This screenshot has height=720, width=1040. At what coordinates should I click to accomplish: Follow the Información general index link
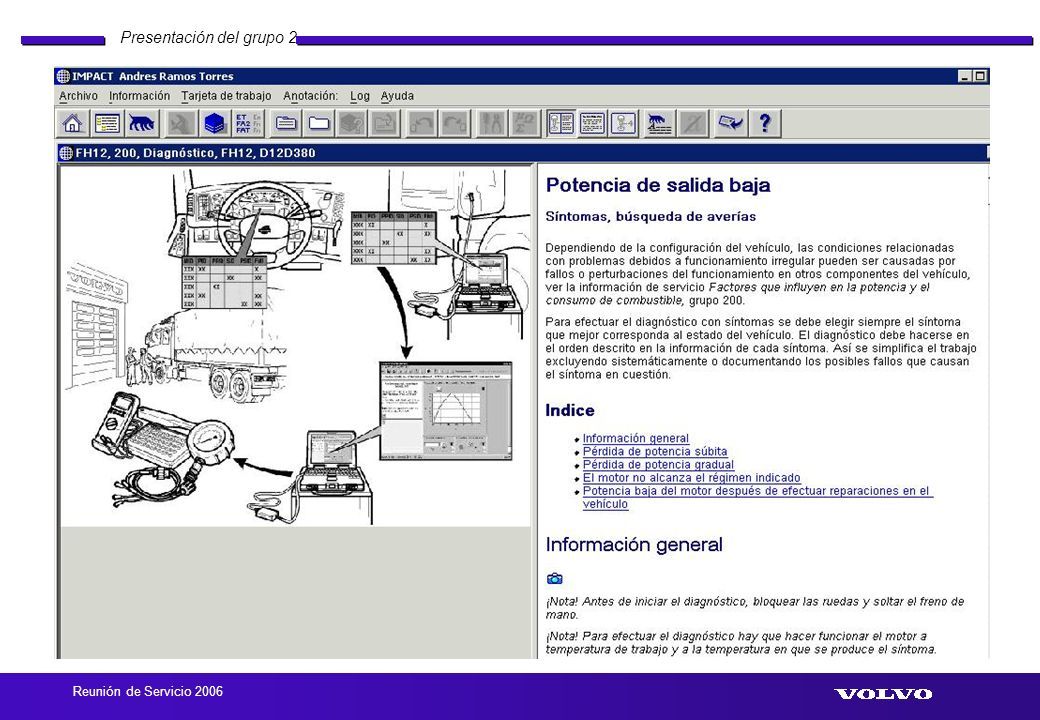click(x=635, y=438)
